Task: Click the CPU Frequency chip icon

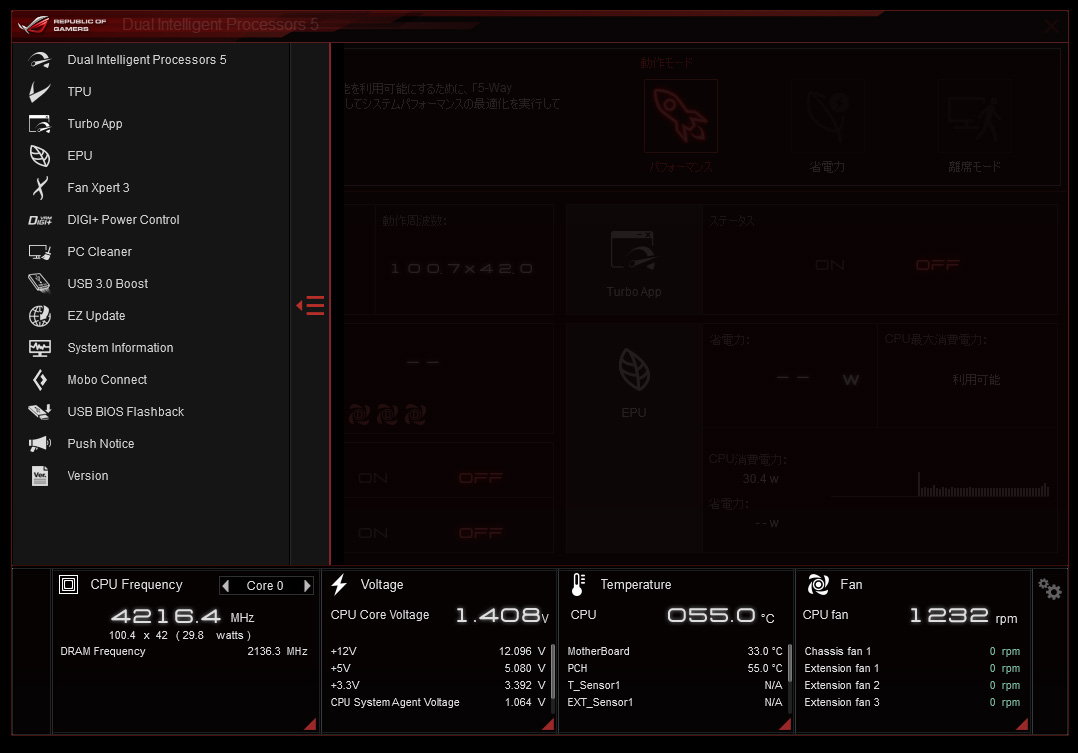Action: (x=69, y=585)
